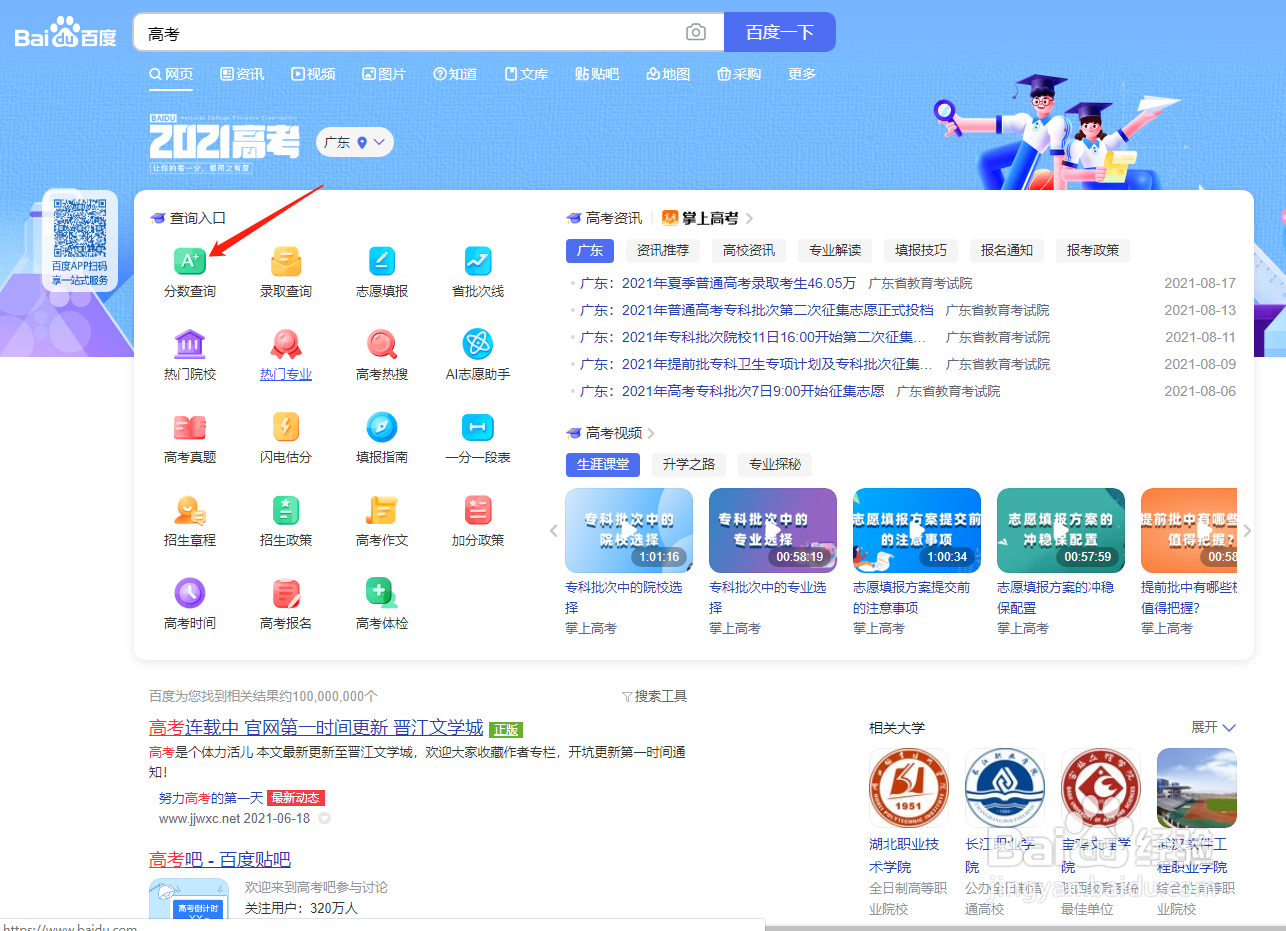Play video 志愿填报方案提交前的注意事项

(x=917, y=530)
